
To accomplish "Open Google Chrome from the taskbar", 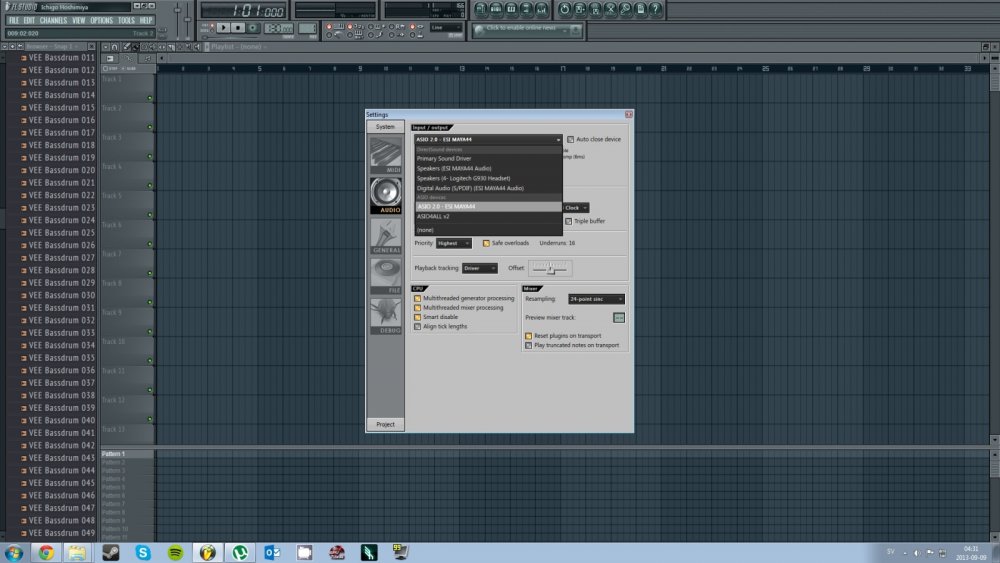I will pos(46,552).
